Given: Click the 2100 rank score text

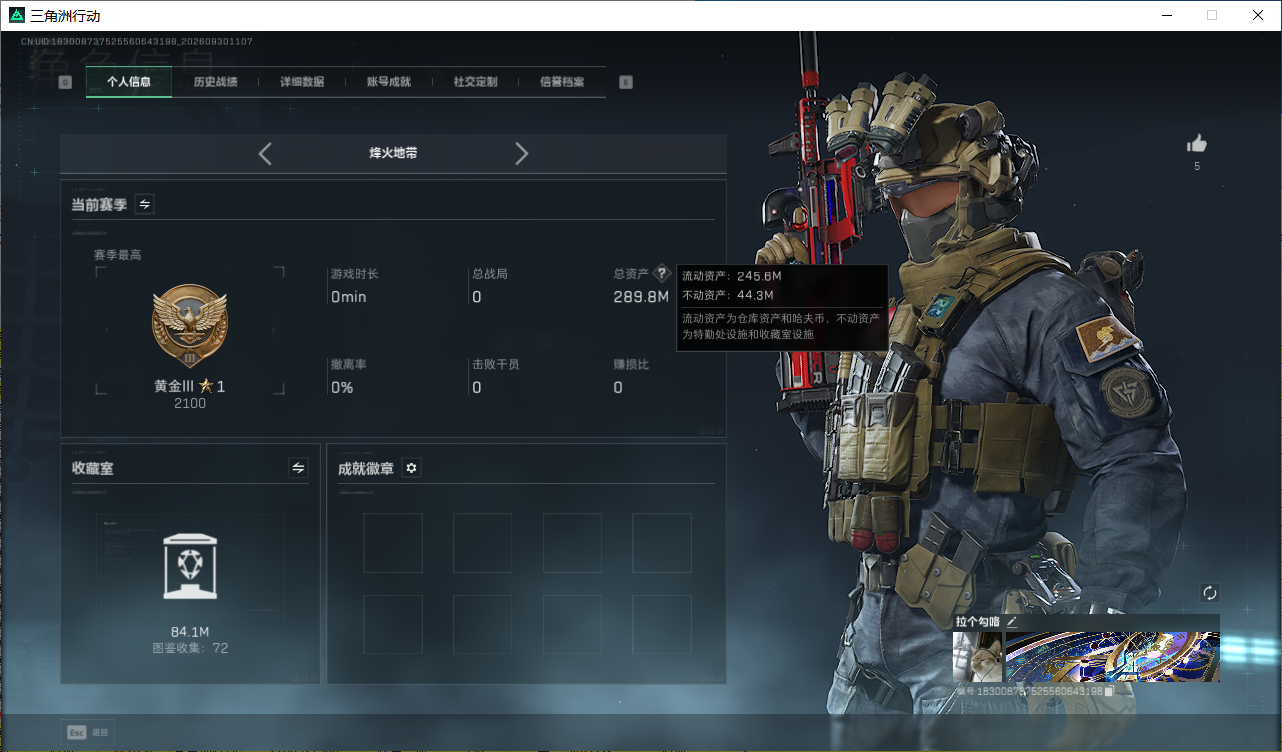Looking at the screenshot, I should coord(190,403).
